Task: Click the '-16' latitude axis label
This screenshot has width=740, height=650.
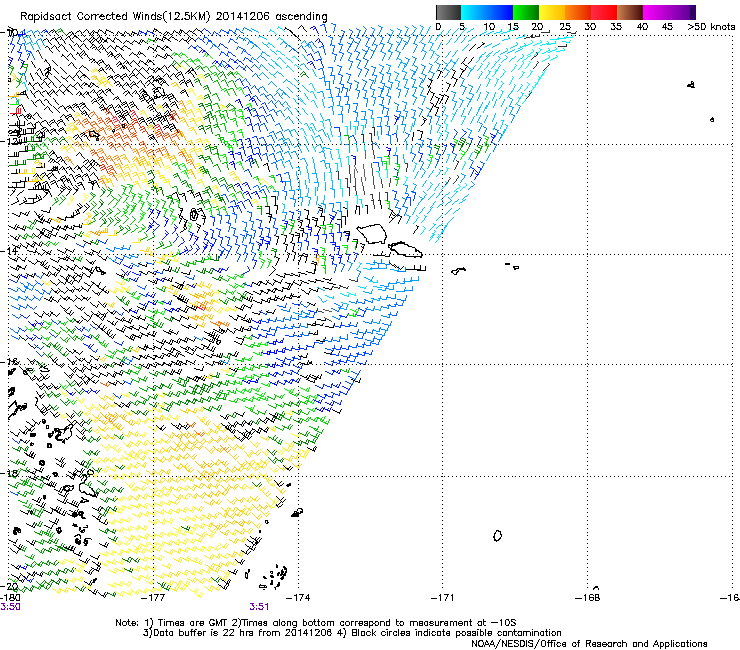Action: (x=9, y=362)
